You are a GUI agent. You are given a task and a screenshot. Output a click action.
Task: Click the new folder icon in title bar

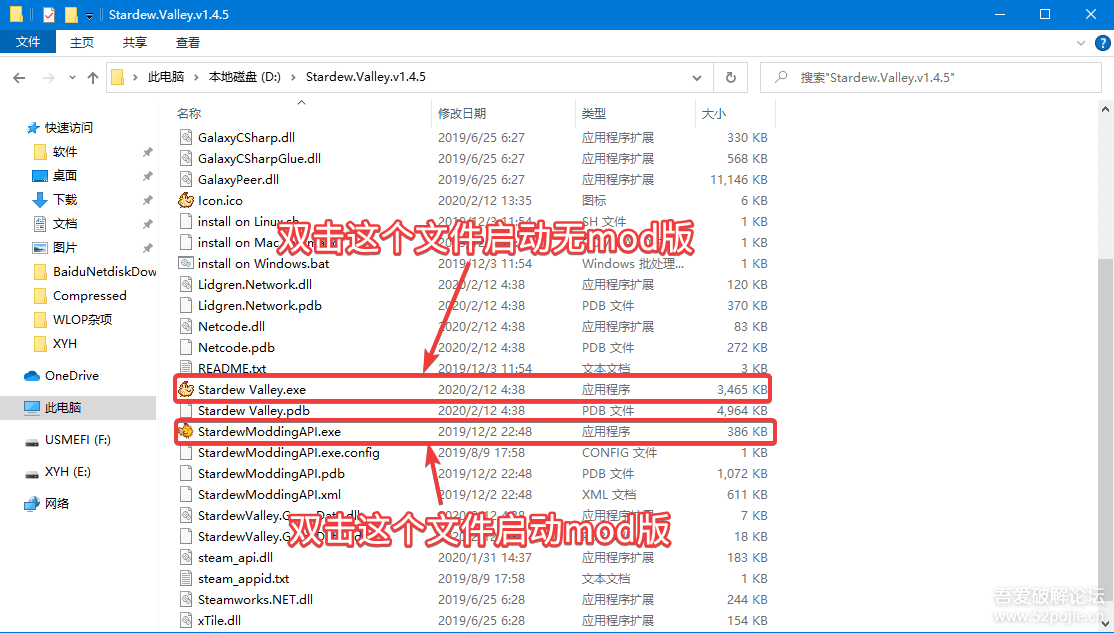(71, 14)
